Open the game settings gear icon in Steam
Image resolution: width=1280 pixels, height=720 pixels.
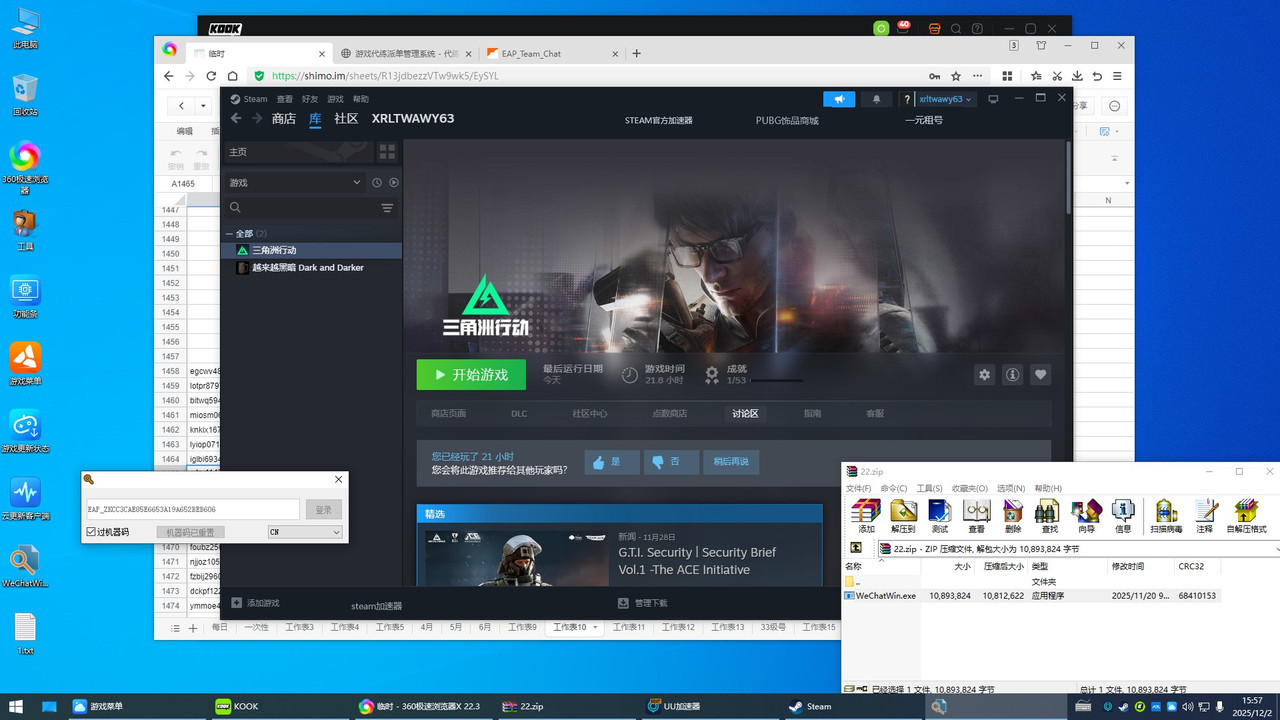pyautogui.click(x=984, y=374)
